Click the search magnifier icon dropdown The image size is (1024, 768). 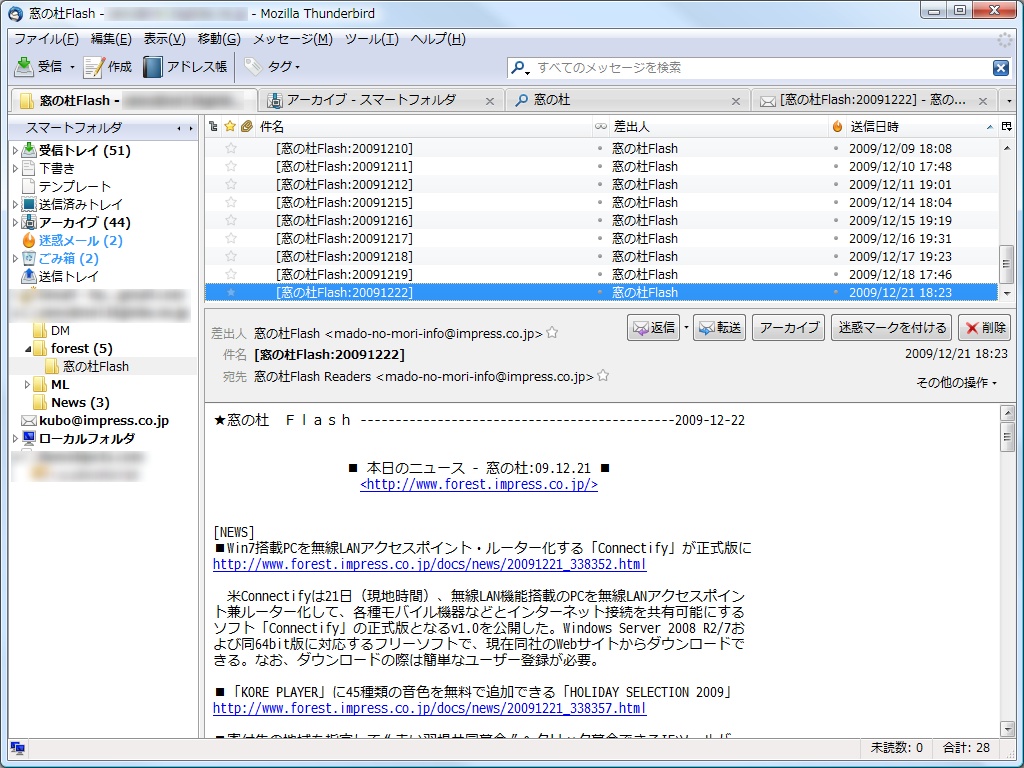[520, 68]
